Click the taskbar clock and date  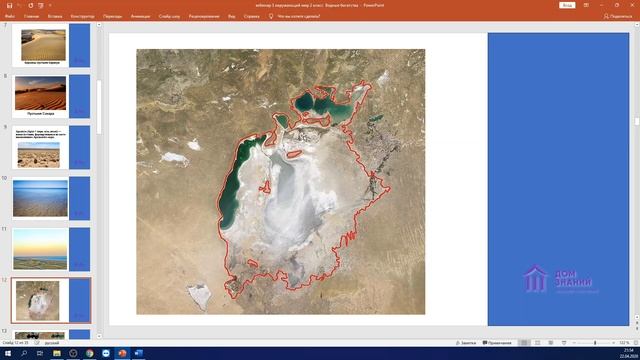click(629, 353)
